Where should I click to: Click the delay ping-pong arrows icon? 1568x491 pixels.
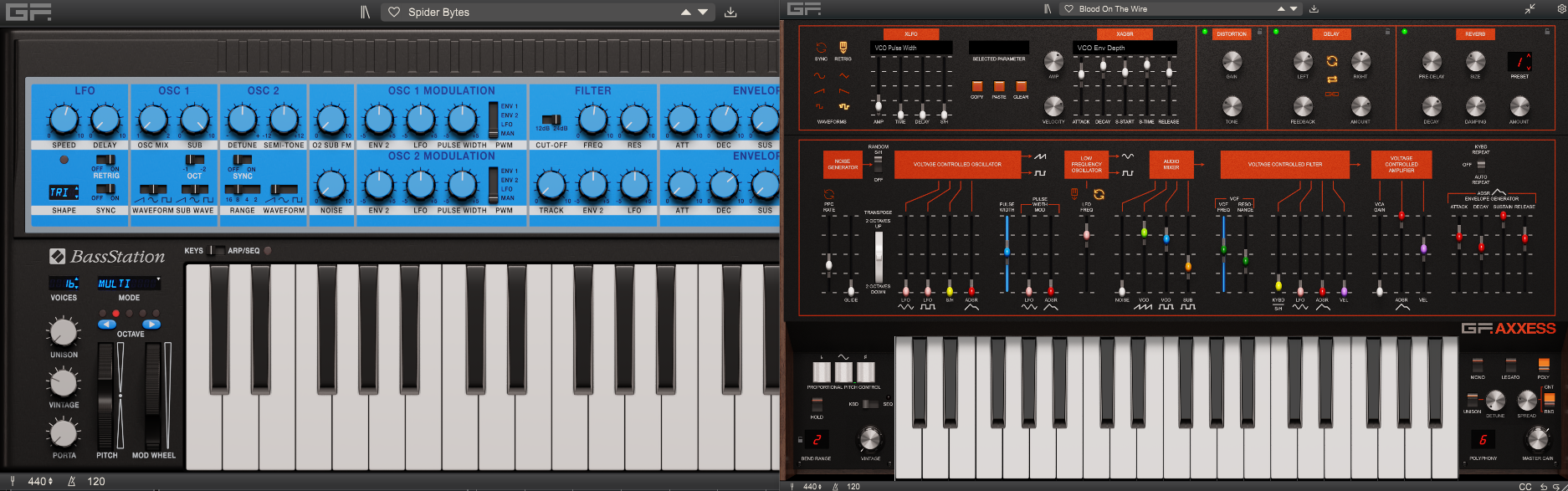[x=1332, y=79]
